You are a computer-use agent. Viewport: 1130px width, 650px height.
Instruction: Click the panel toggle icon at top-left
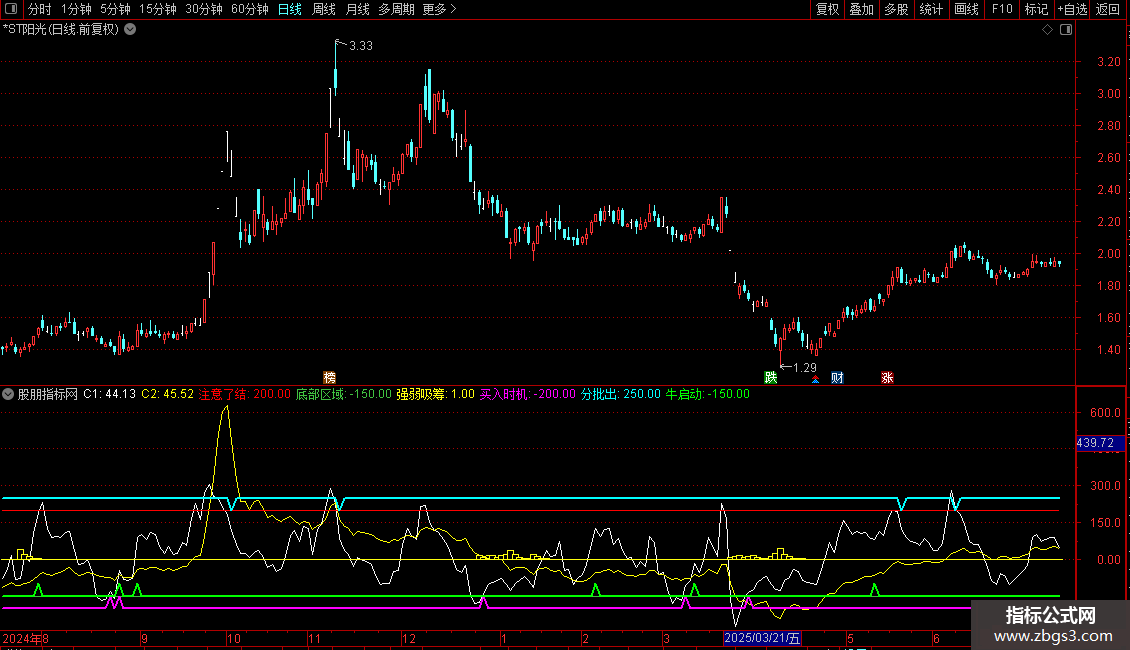point(11,9)
